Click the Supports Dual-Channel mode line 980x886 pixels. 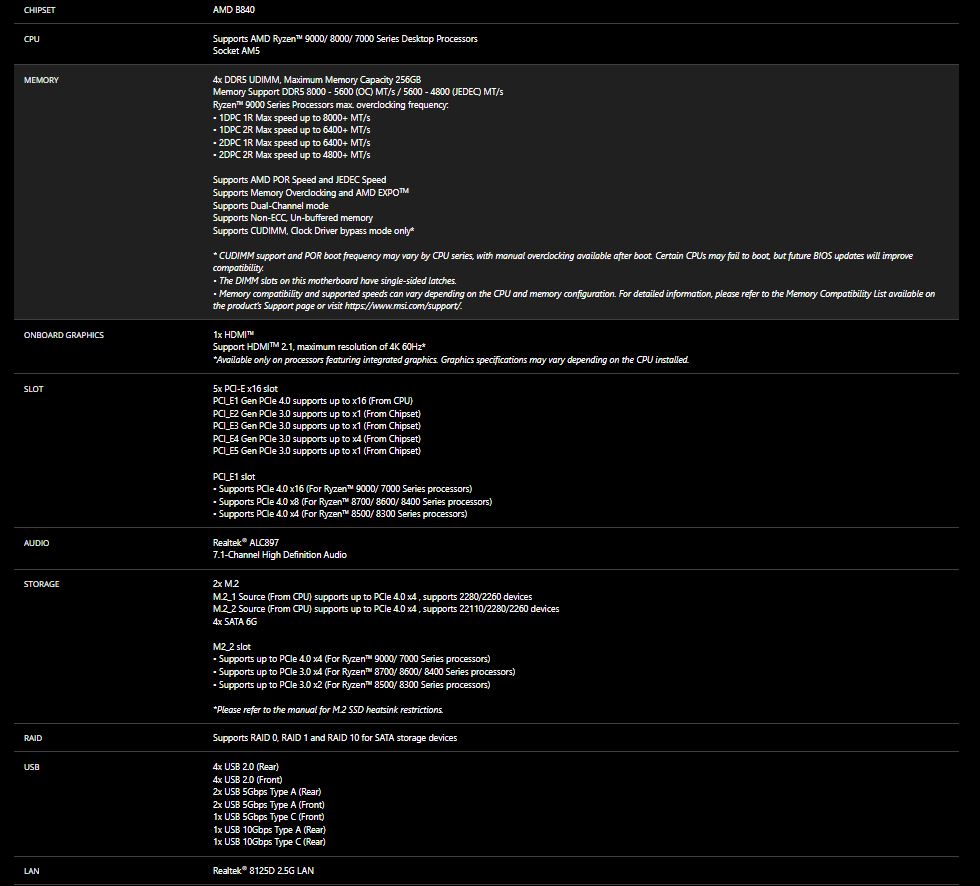(270, 205)
